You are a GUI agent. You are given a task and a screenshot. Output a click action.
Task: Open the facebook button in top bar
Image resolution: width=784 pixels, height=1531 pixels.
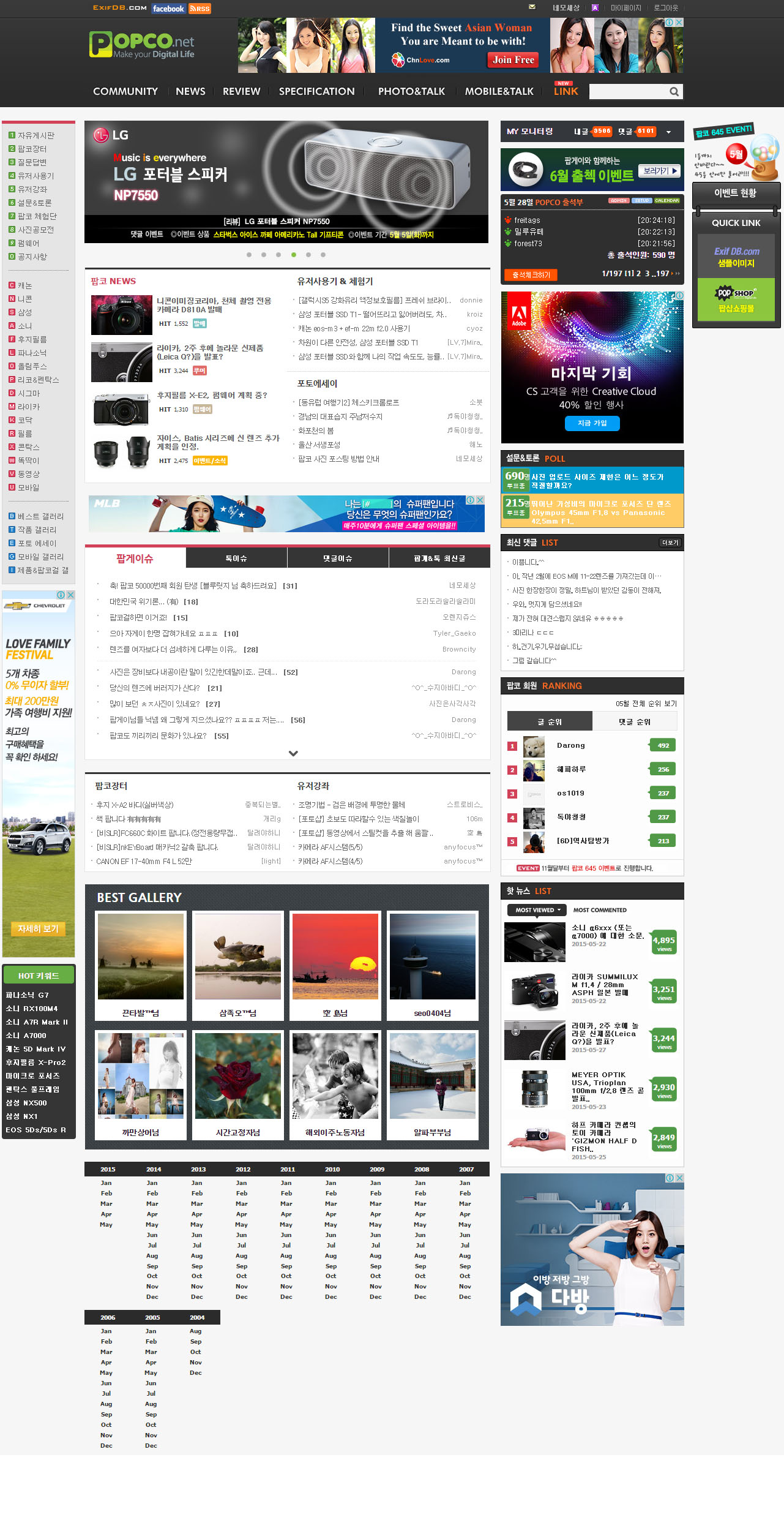click(x=168, y=9)
